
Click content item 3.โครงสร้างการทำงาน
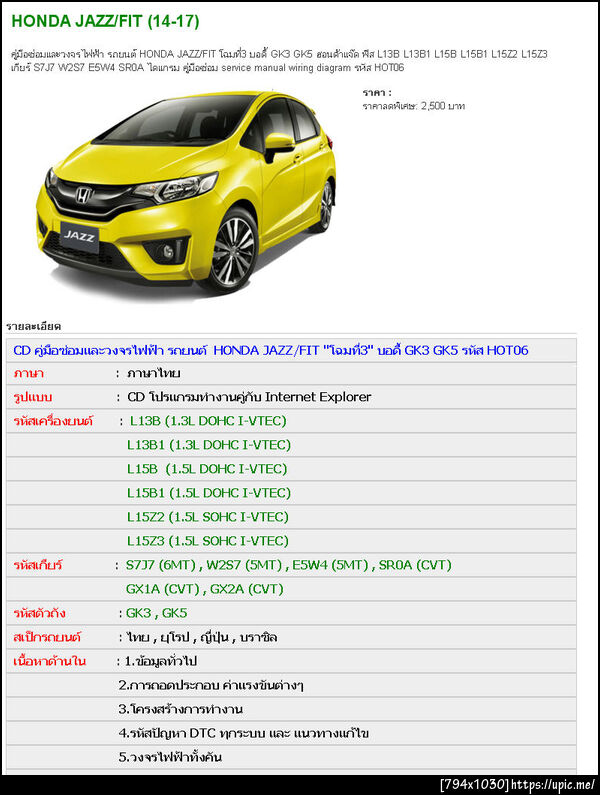click(x=181, y=709)
